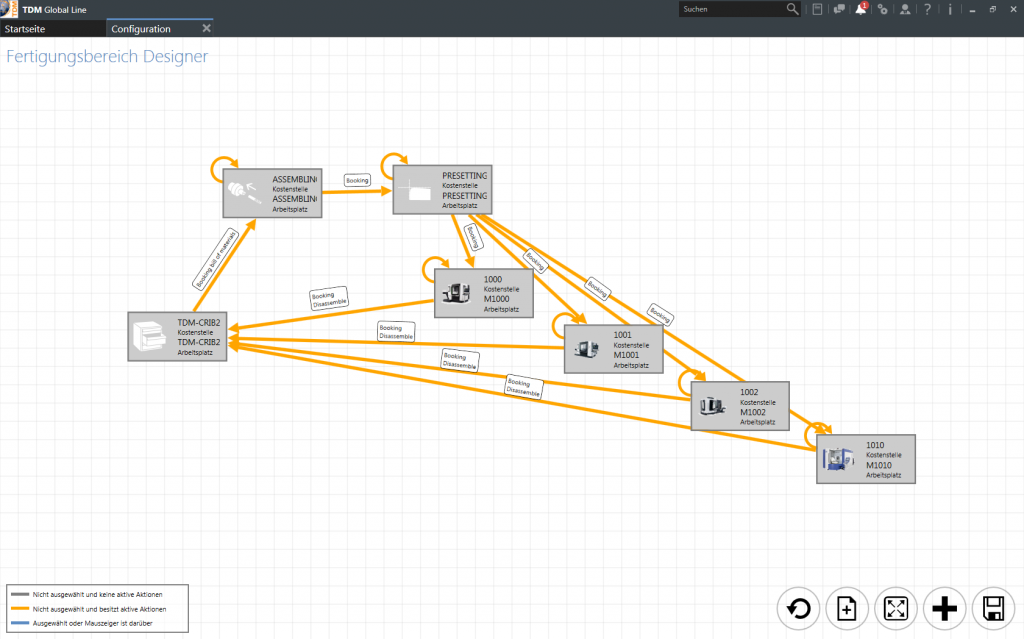This screenshot has height=639, width=1024.
Task: Click the tool assembly icon in ASSEMBLING node
Action: [242, 193]
